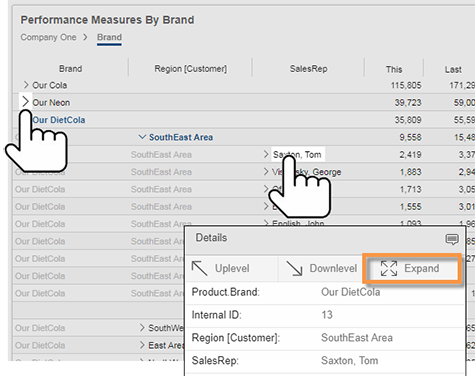
Task: Click the Product.Brand label in Details
Action: 226,292
